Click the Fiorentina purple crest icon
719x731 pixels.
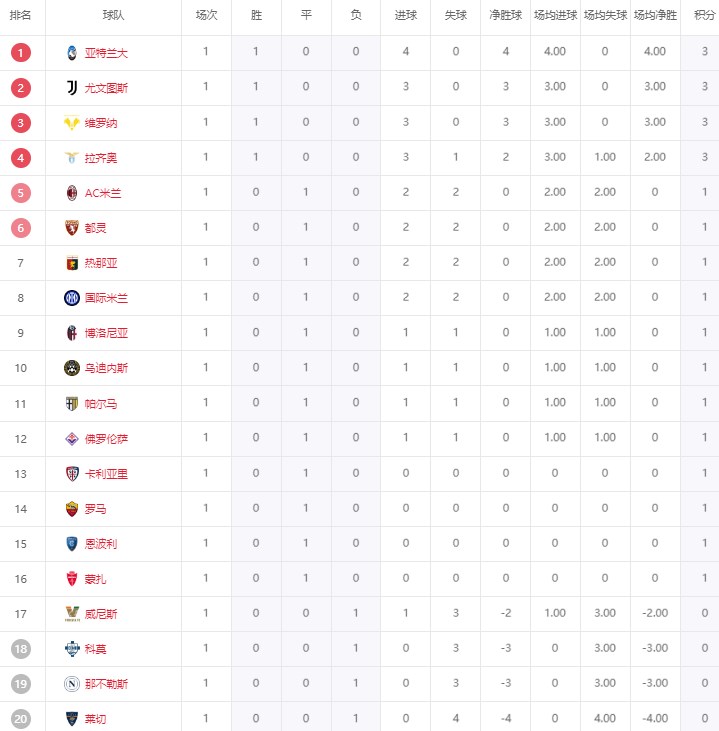click(x=71, y=438)
